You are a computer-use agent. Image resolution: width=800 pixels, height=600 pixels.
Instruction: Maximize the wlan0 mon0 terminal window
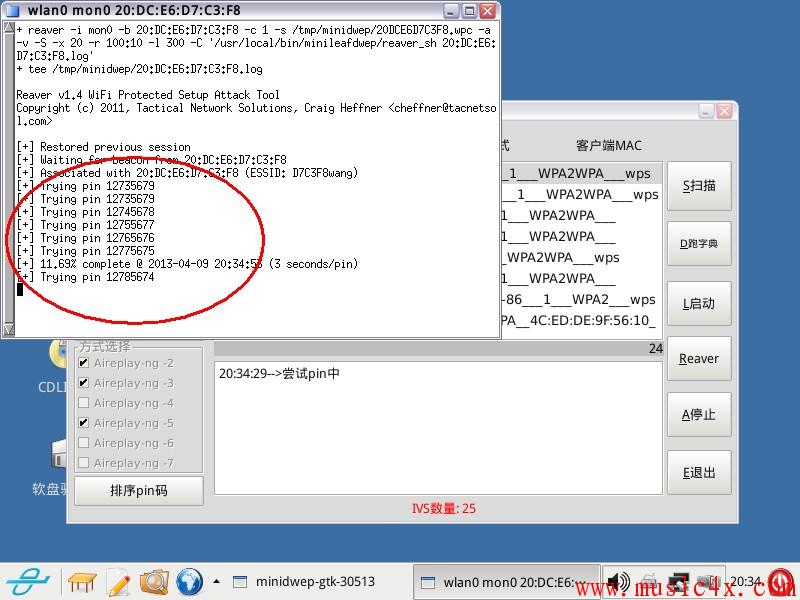tap(469, 10)
